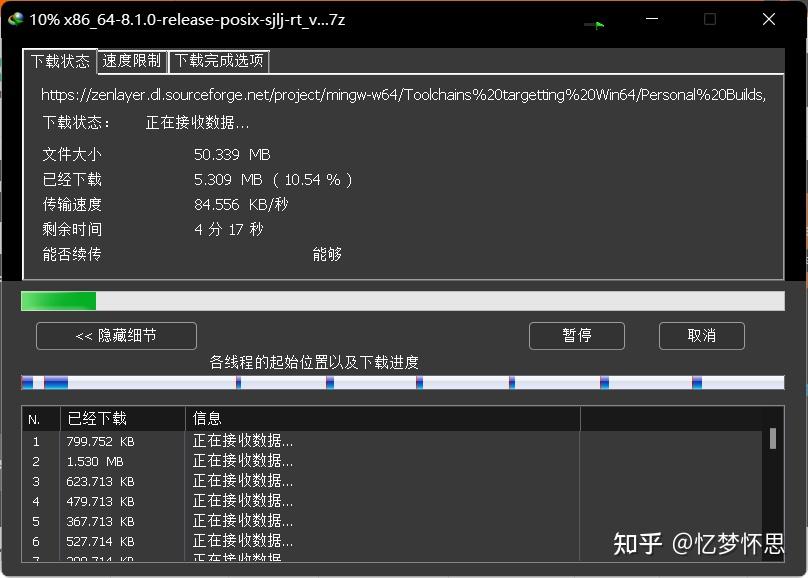
Task: Click the << 隐藏细节 button to collapse details
Action: tap(115, 335)
